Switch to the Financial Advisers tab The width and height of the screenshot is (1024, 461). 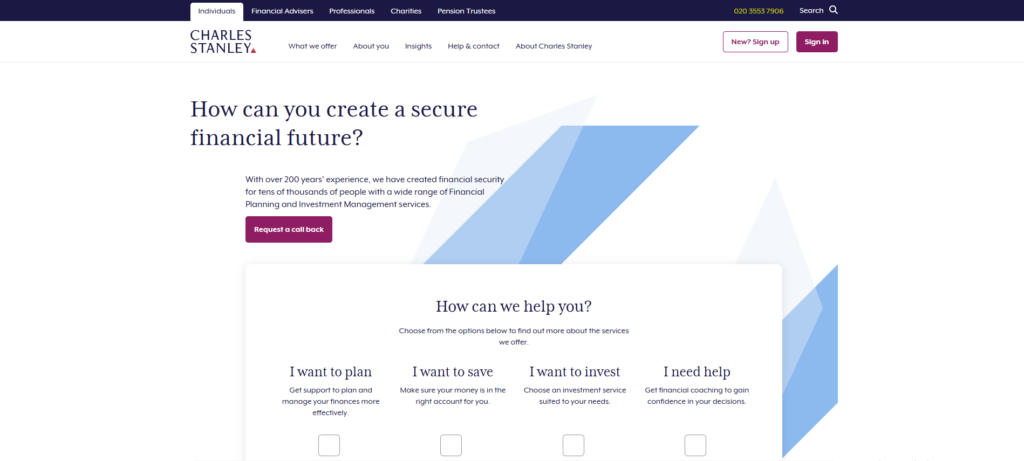tap(282, 11)
